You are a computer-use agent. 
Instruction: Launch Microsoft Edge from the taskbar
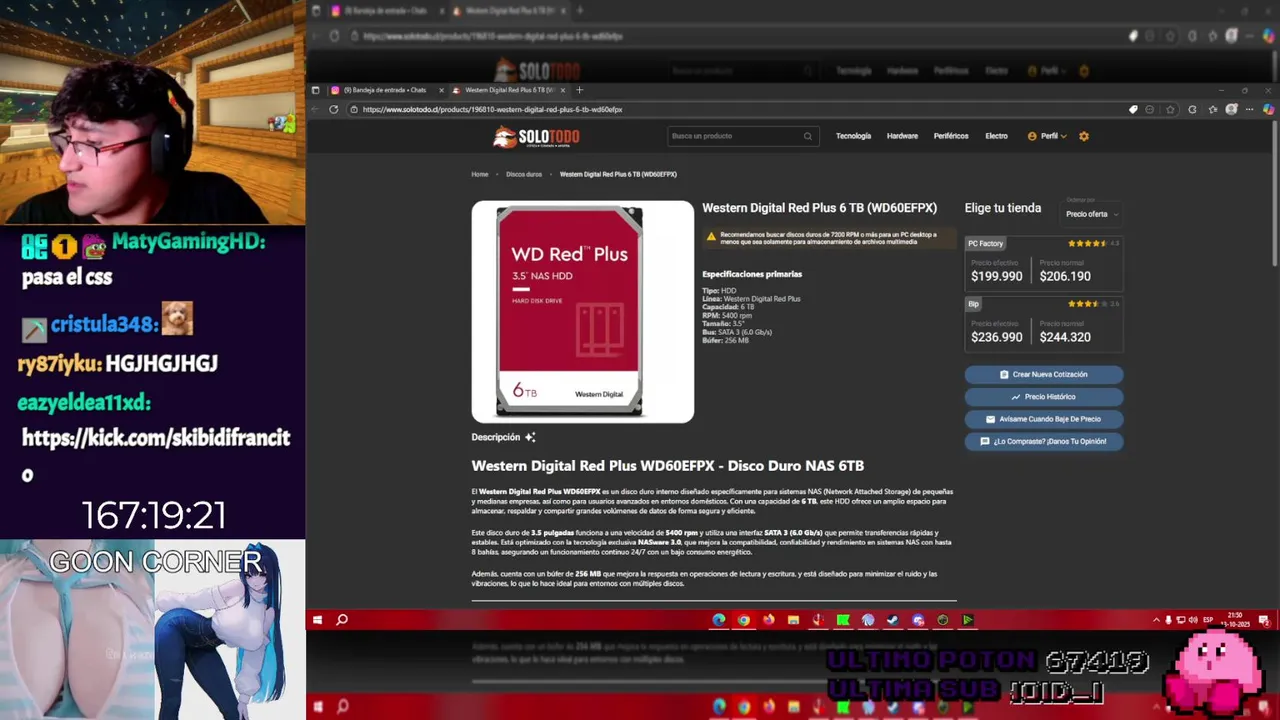pos(719,620)
